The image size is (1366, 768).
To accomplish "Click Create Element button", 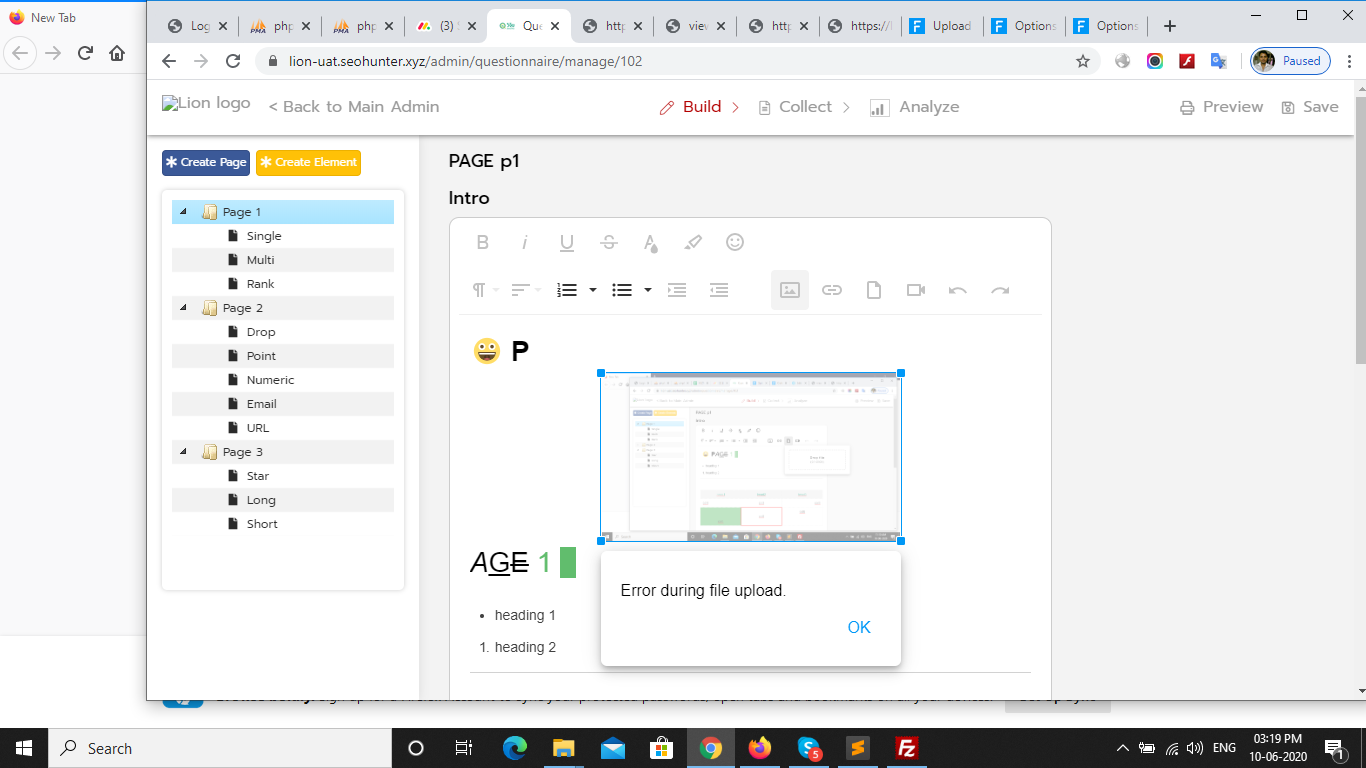I will point(308,162).
